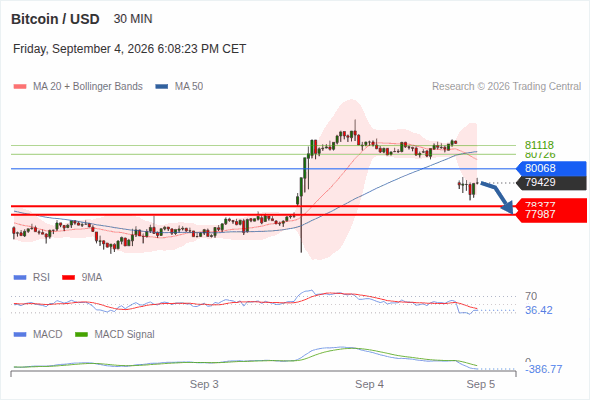Click the pink MA 20 legend swatch

coord(20,87)
